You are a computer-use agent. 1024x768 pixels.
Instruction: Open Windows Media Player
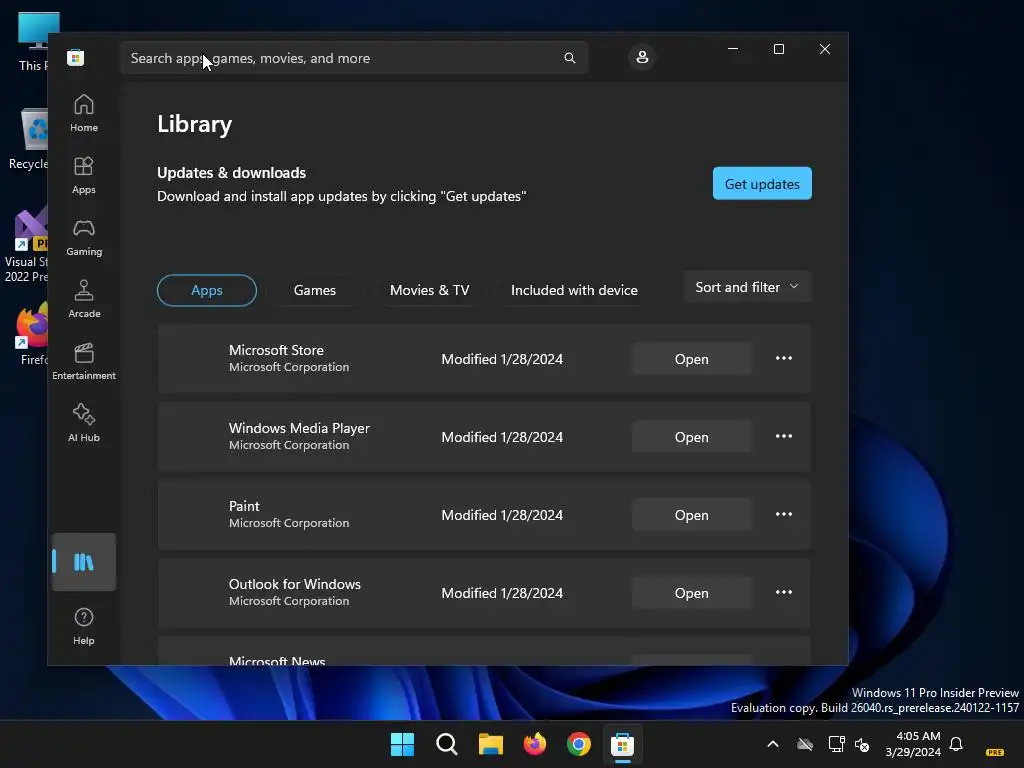click(x=692, y=437)
